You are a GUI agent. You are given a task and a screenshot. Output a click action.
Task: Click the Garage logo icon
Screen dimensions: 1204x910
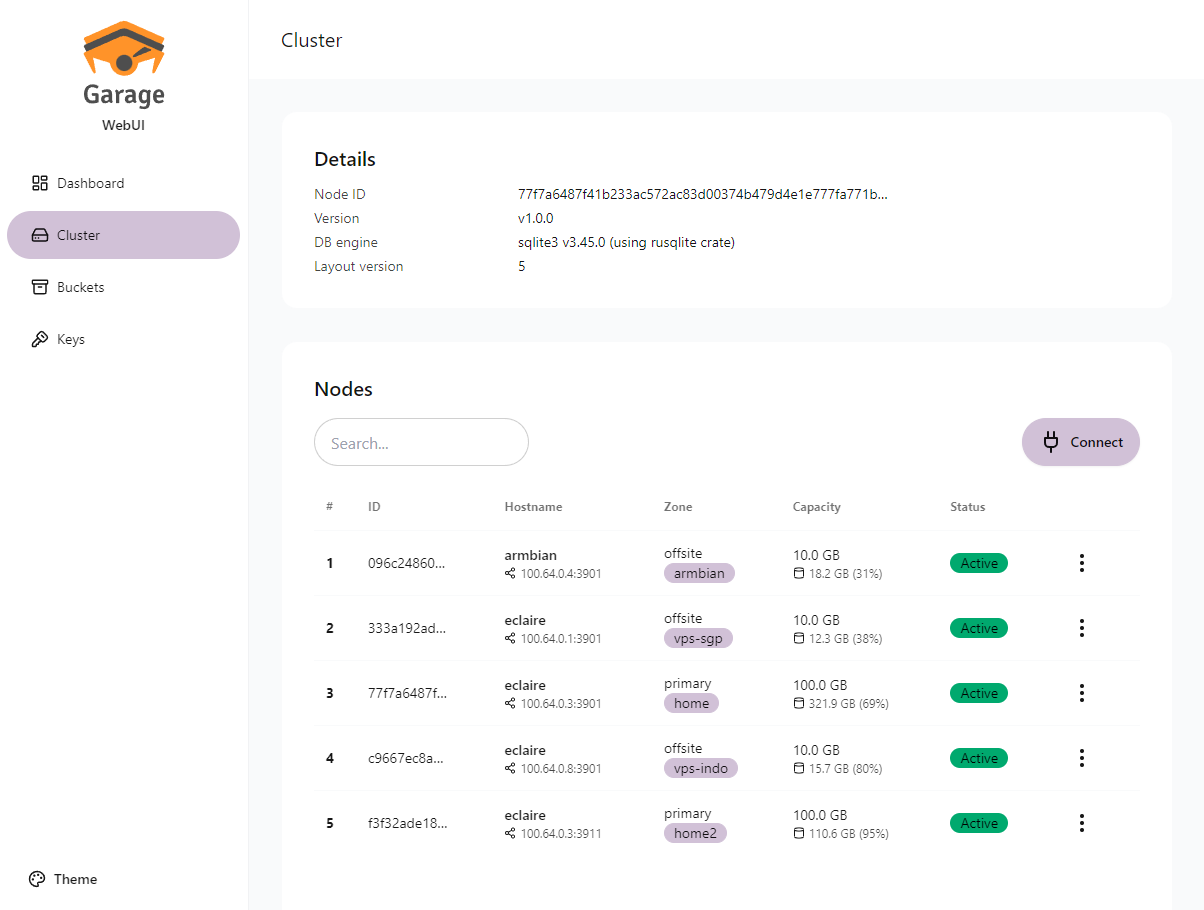tap(124, 50)
